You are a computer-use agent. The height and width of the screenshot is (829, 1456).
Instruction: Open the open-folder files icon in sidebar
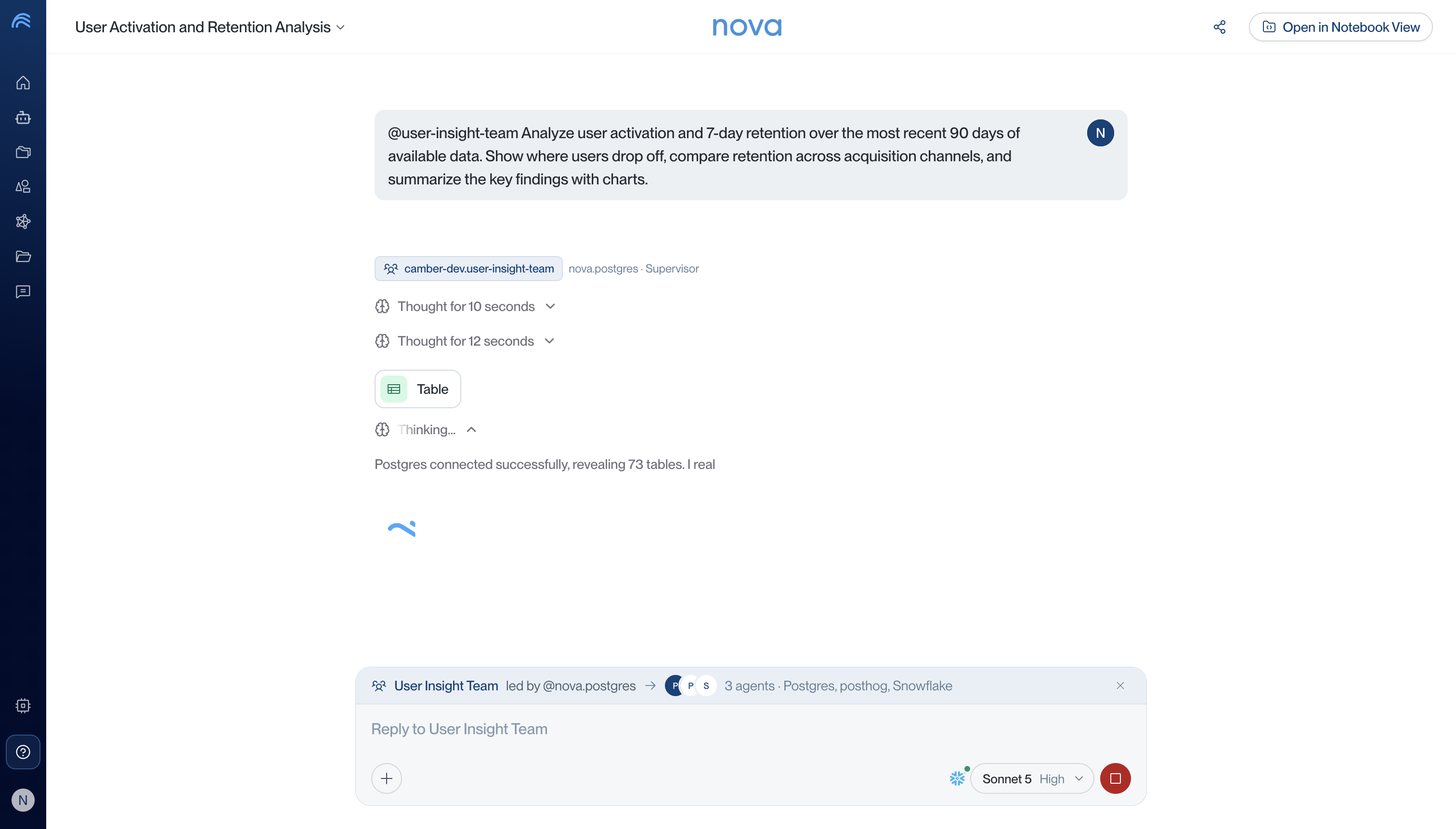(x=23, y=256)
